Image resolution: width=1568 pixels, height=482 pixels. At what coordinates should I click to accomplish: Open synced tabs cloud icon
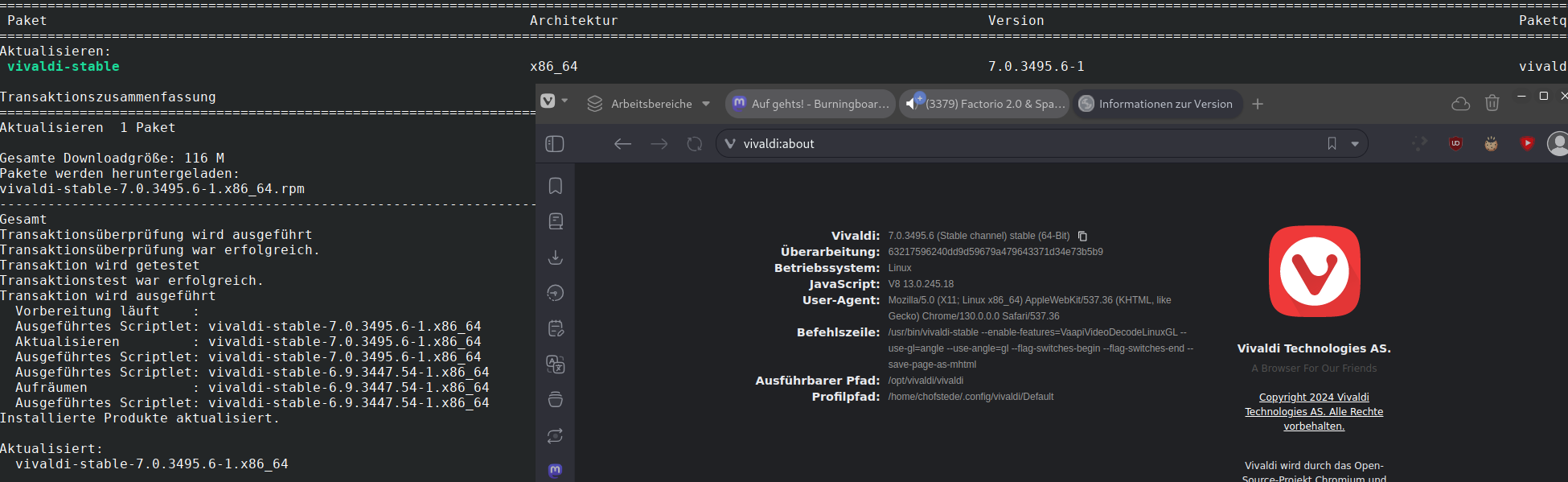(x=1460, y=104)
